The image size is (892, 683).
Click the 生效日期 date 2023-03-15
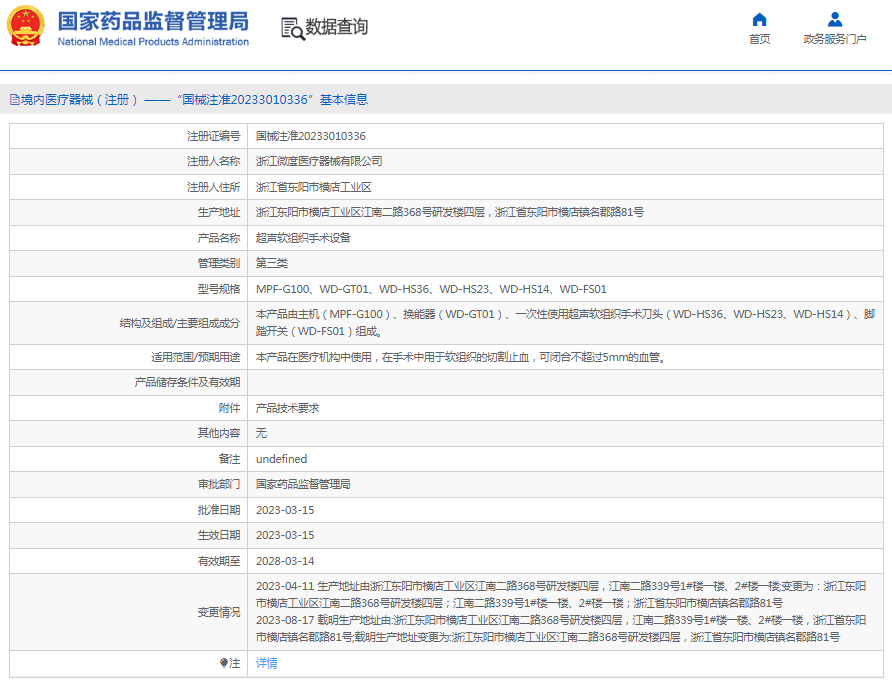pos(284,535)
